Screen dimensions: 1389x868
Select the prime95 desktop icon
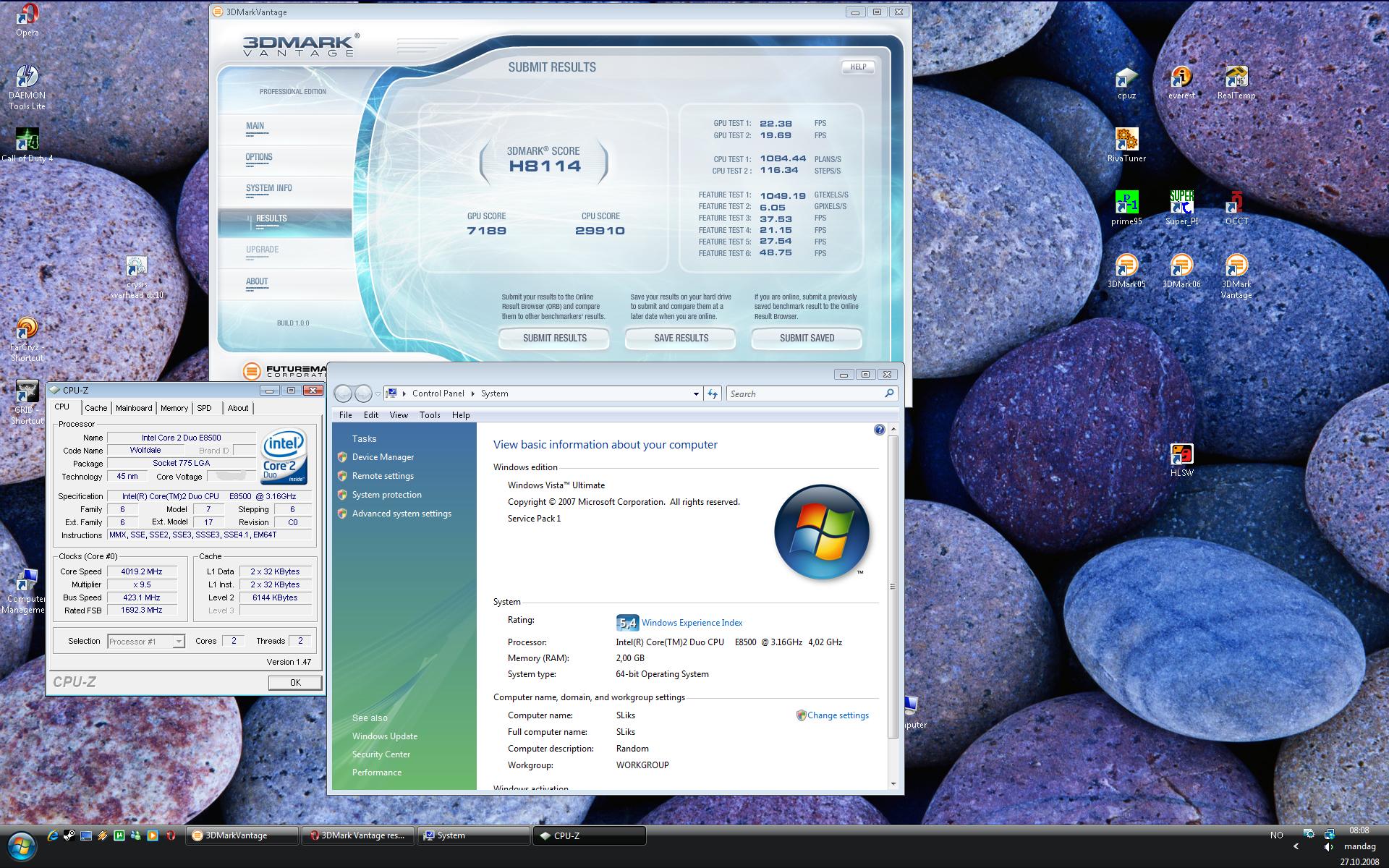[1126, 208]
